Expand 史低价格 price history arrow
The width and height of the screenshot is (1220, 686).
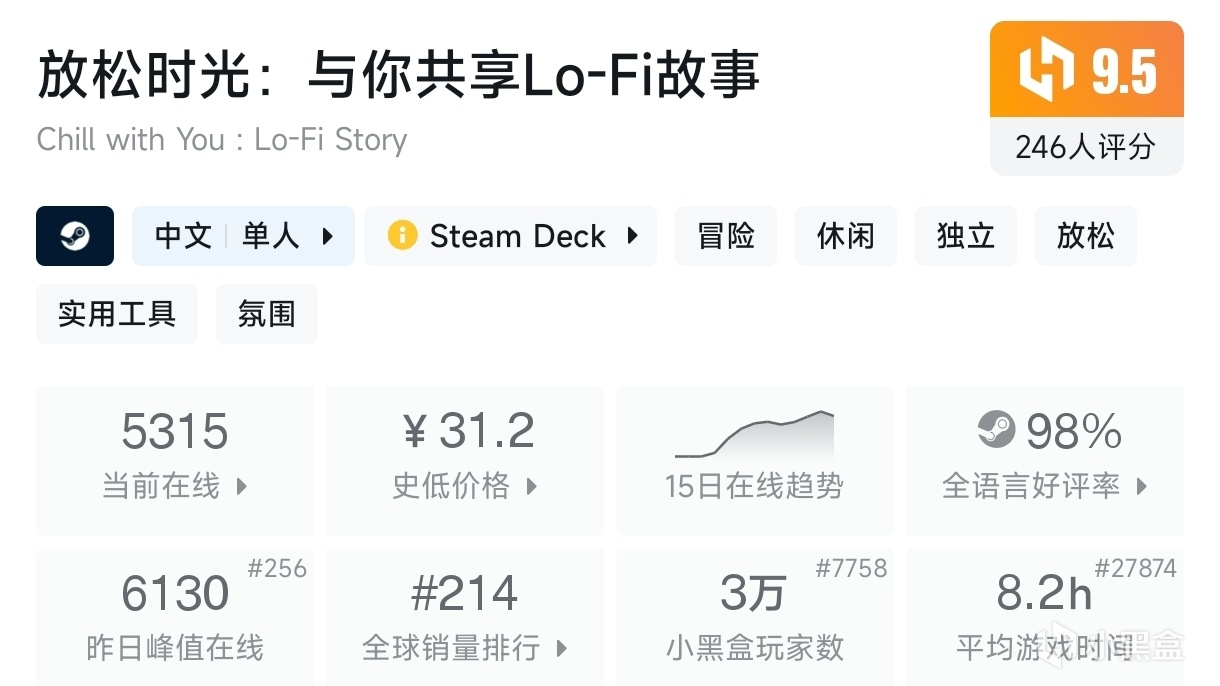pos(532,487)
